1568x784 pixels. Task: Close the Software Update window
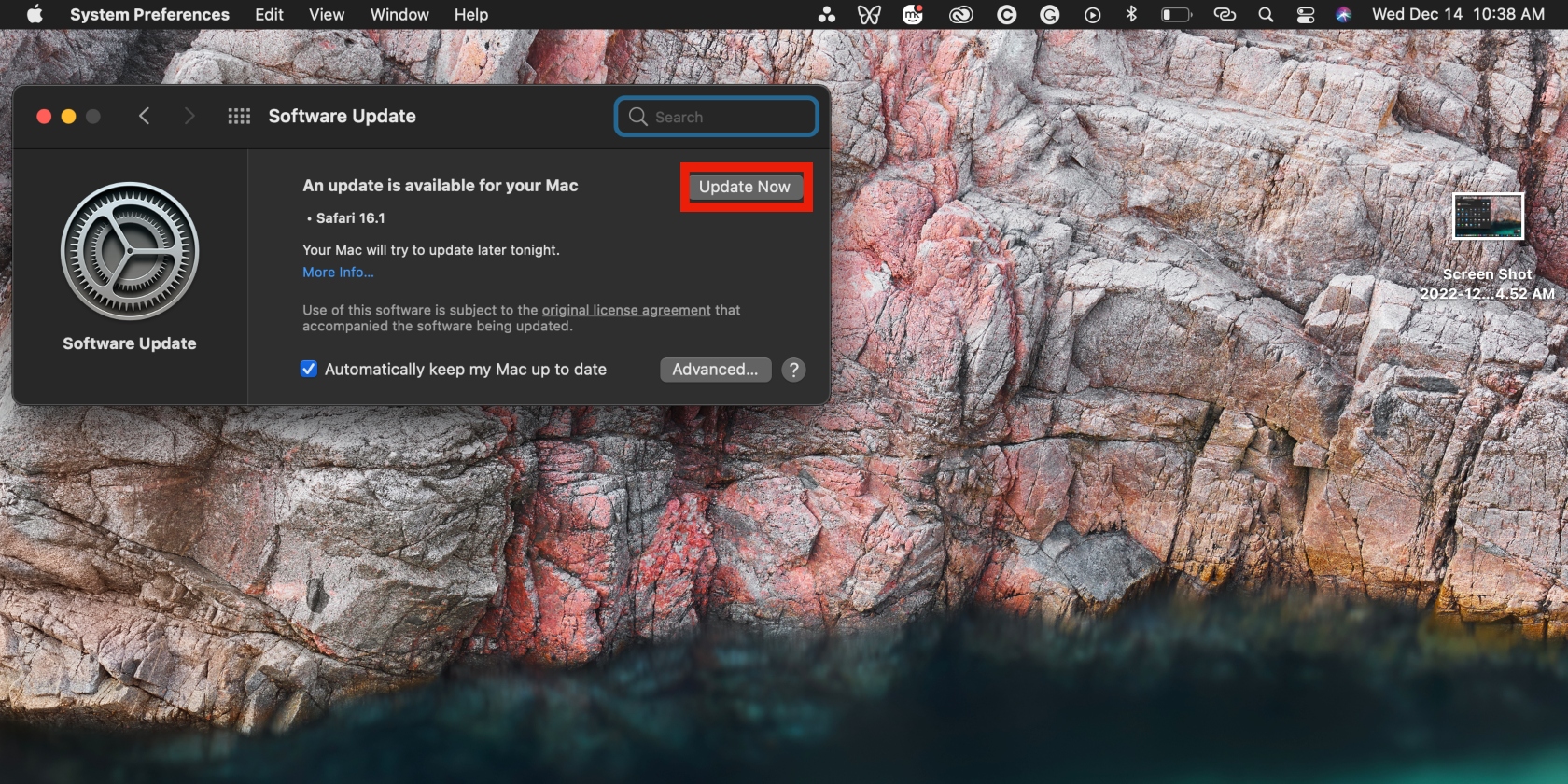[44, 116]
